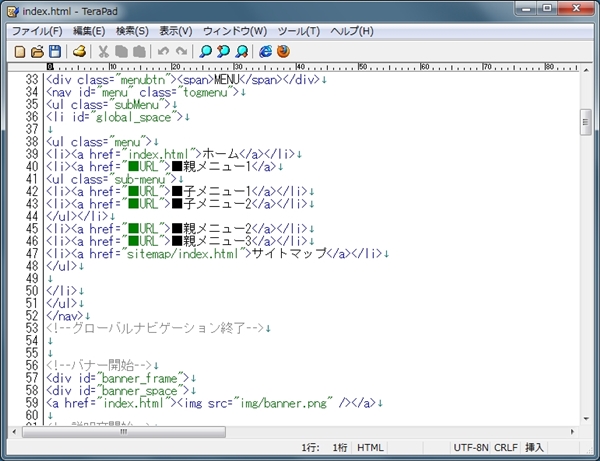This screenshot has width=600, height=461.
Task: Click the vertical scrollbar thumb
Action: pyautogui.click(x=586, y=122)
